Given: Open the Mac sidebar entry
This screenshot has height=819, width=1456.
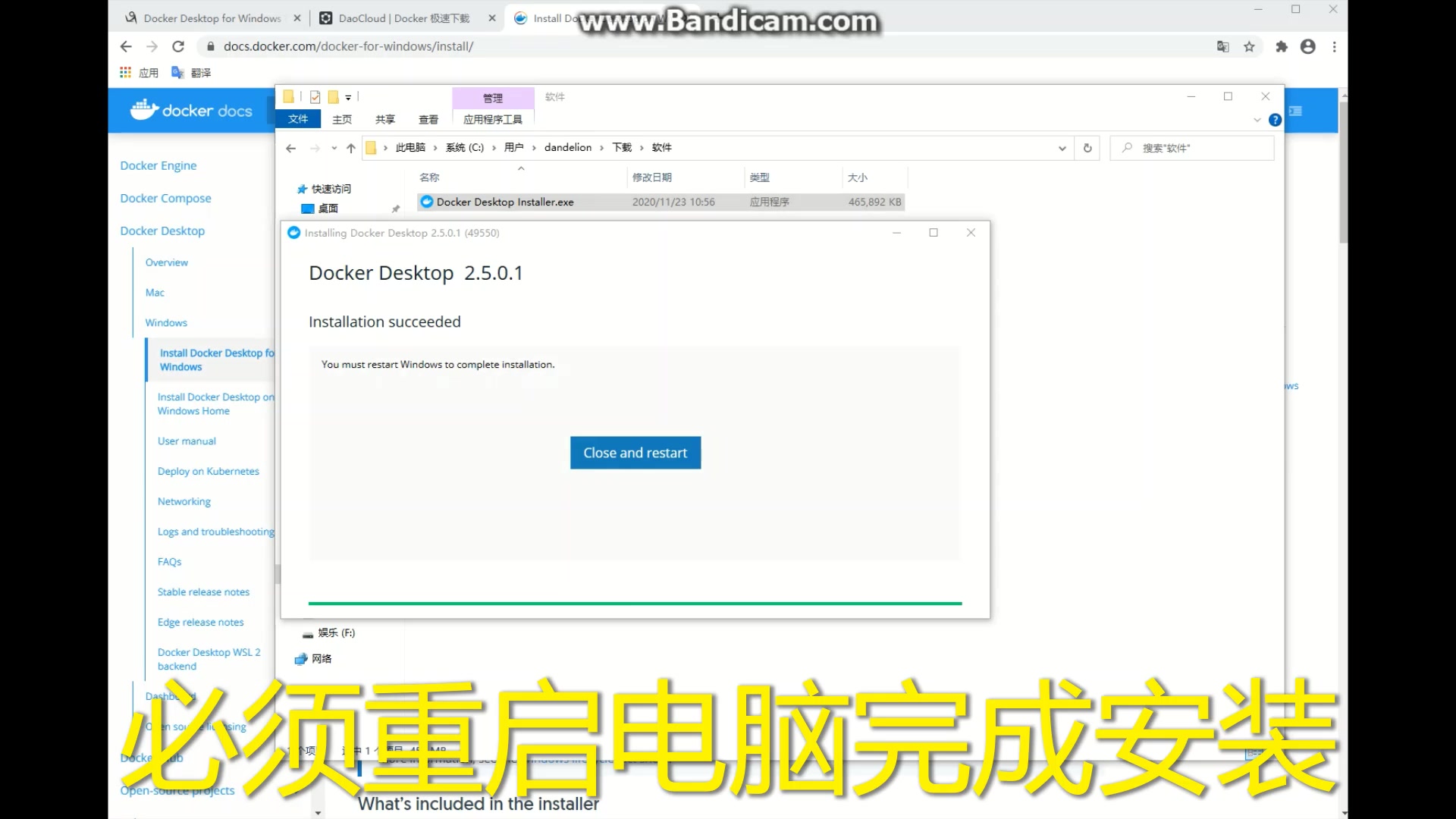Looking at the screenshot, I should 155,293.
